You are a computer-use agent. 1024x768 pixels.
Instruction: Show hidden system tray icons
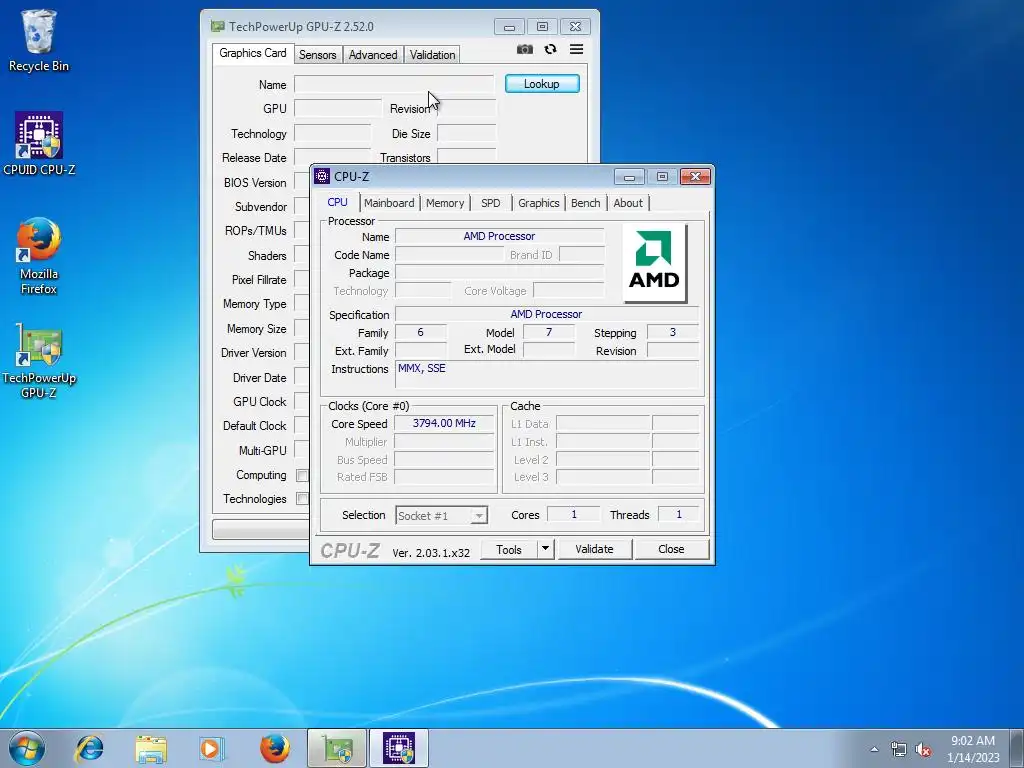[874, 749]
